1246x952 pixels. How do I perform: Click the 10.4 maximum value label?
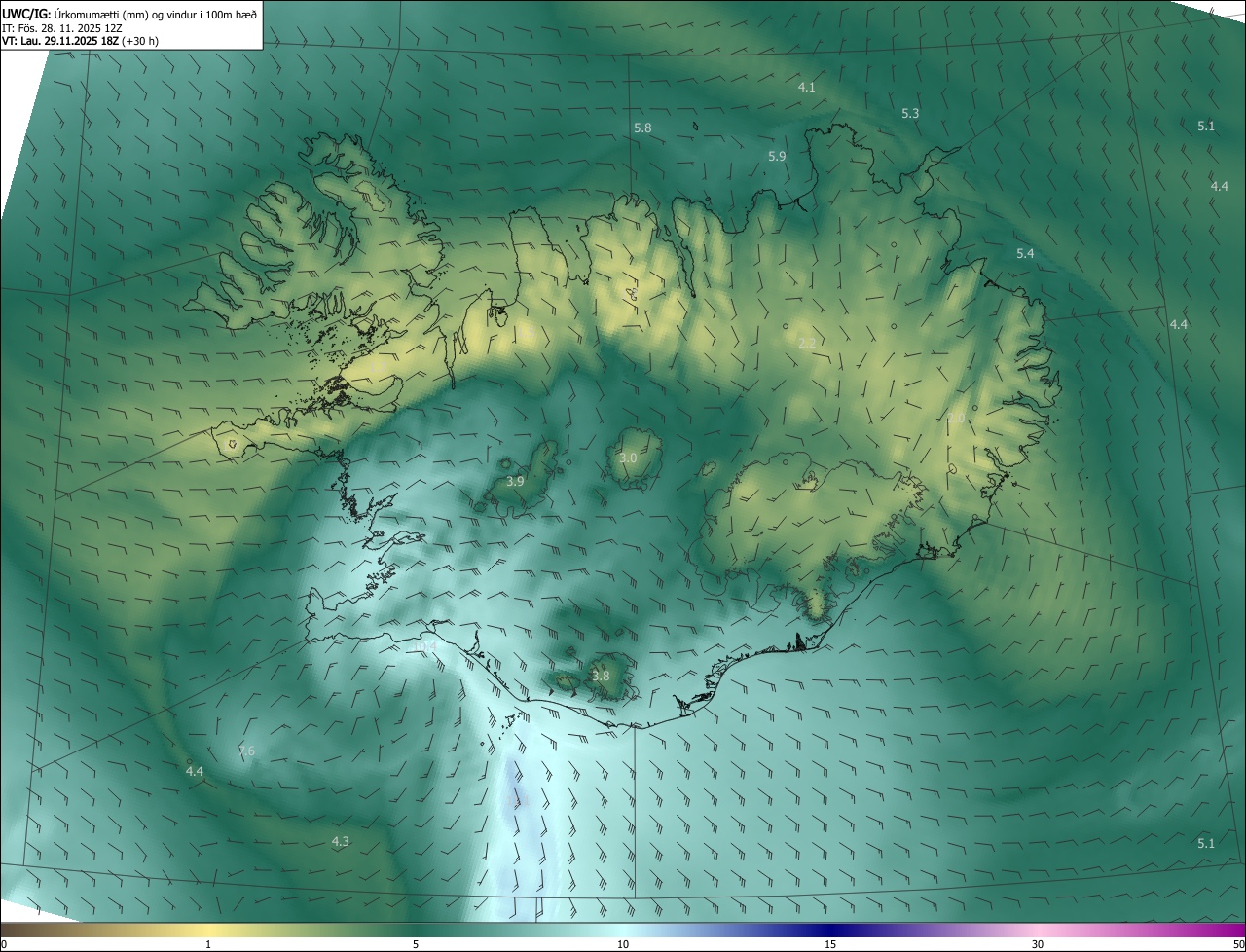425,647
